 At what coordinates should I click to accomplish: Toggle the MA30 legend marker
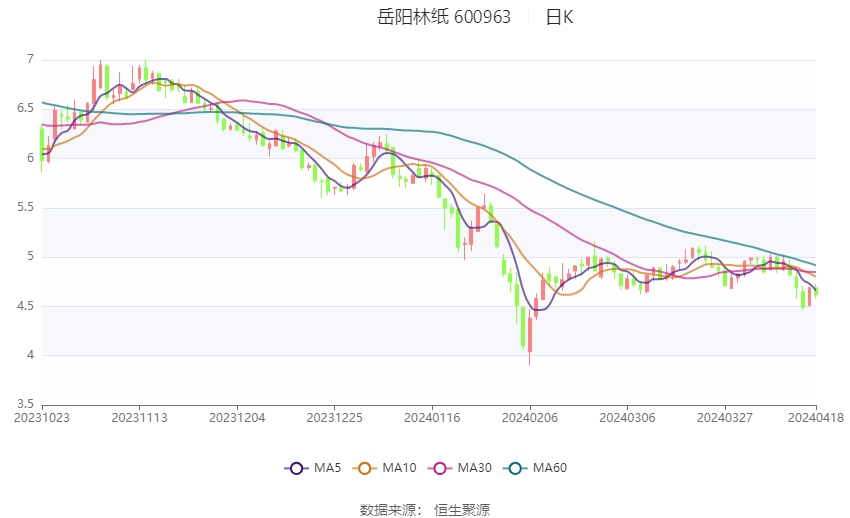[x=440, y=468]
